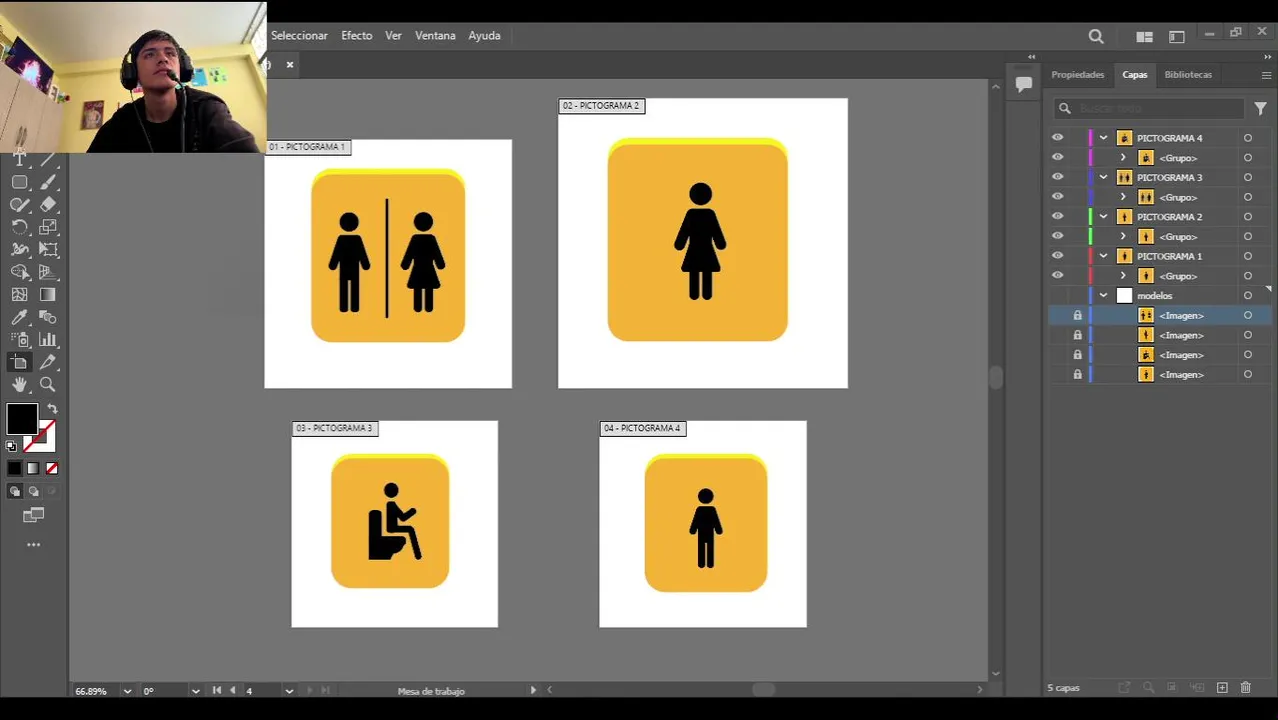
Task: Select the Hand tool
Action: click(x=19, y=385)
